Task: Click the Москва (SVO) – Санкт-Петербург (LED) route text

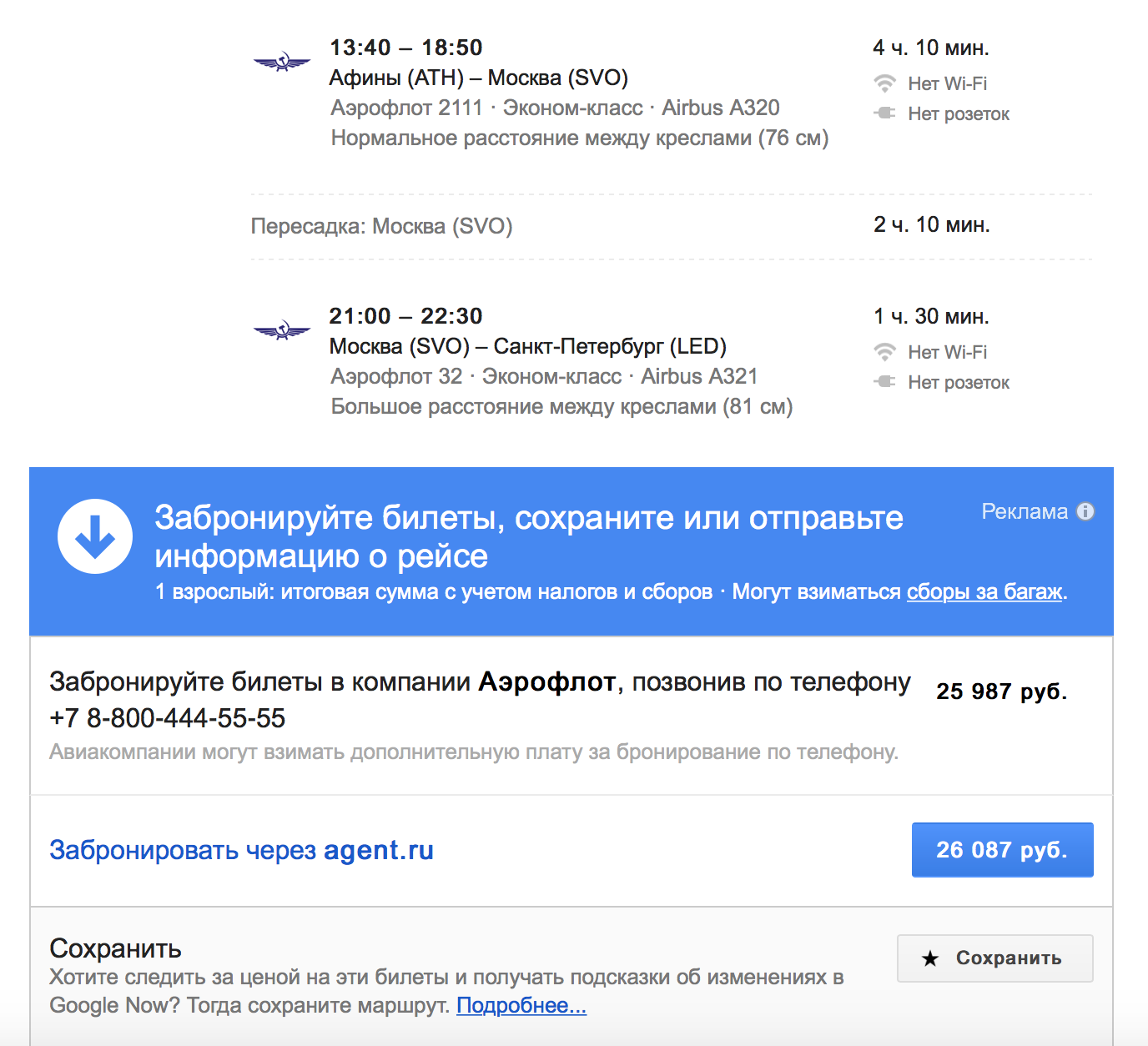Action: pos(528,346)
